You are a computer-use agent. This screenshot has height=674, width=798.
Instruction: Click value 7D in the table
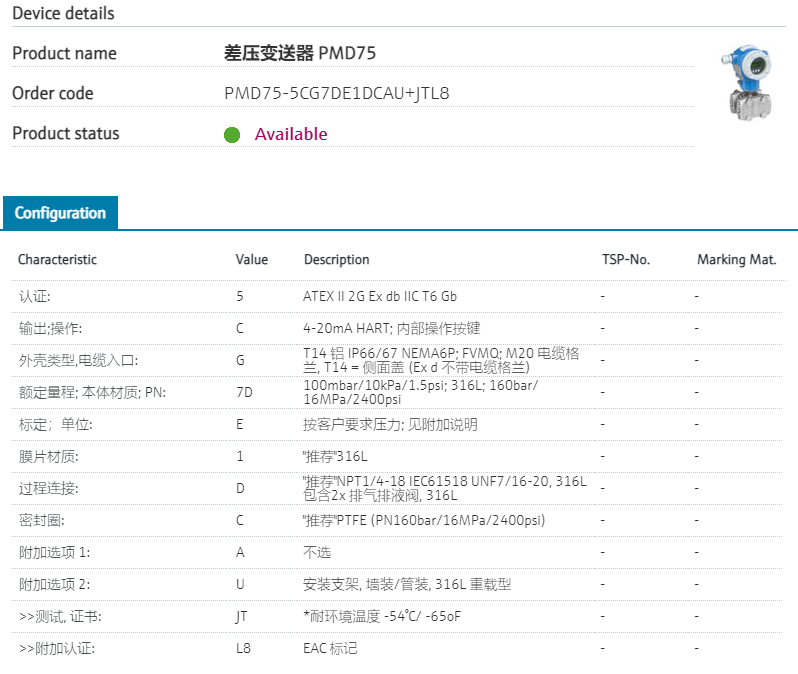click(x=244, y=392)
